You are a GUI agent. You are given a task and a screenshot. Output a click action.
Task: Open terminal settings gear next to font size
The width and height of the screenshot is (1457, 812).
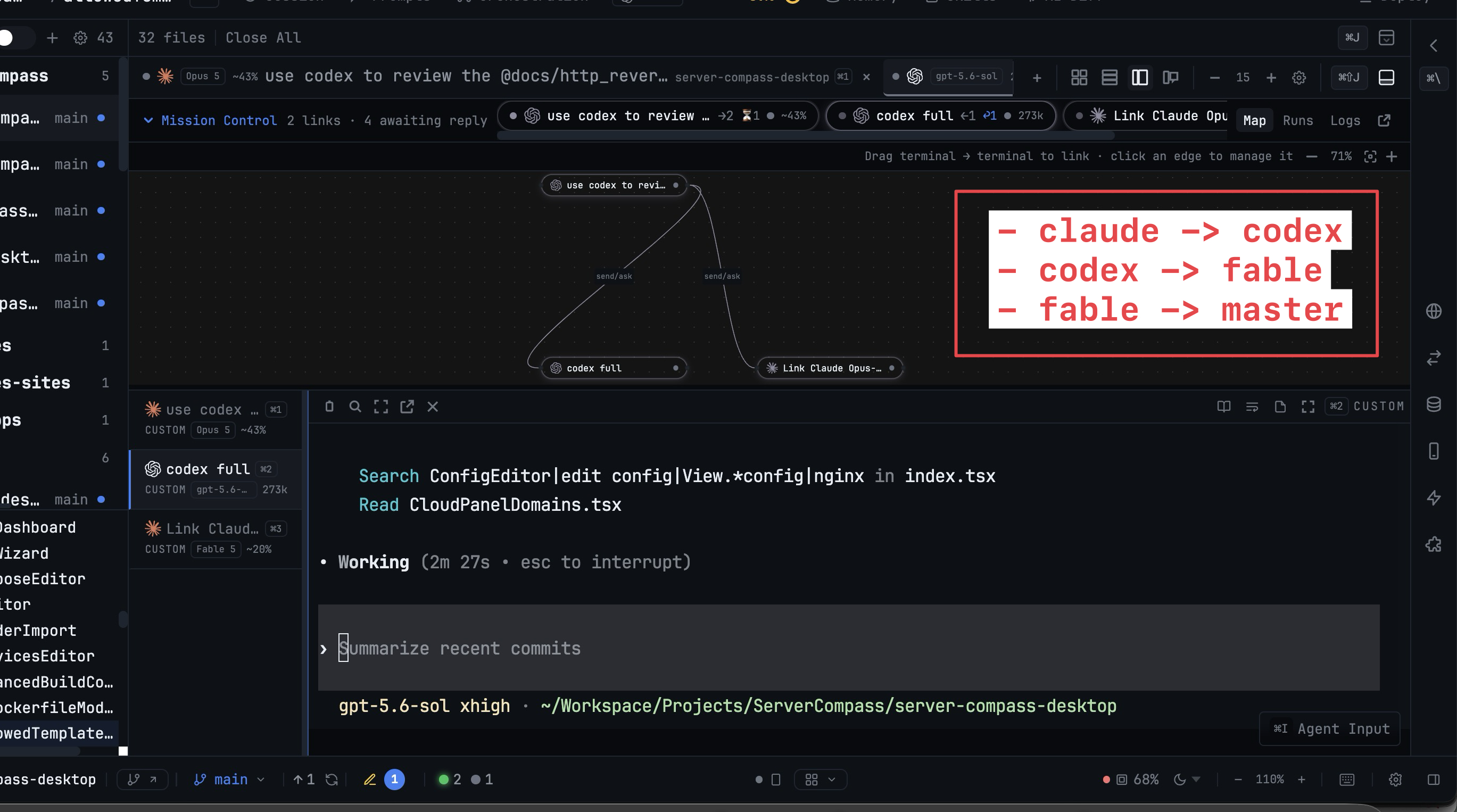tap(1299, 78)
